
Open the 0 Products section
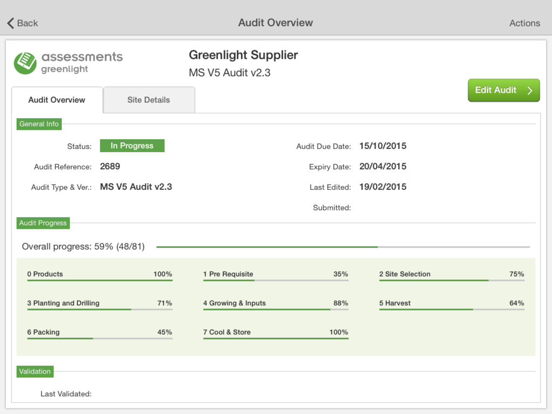tap(100, 275)
